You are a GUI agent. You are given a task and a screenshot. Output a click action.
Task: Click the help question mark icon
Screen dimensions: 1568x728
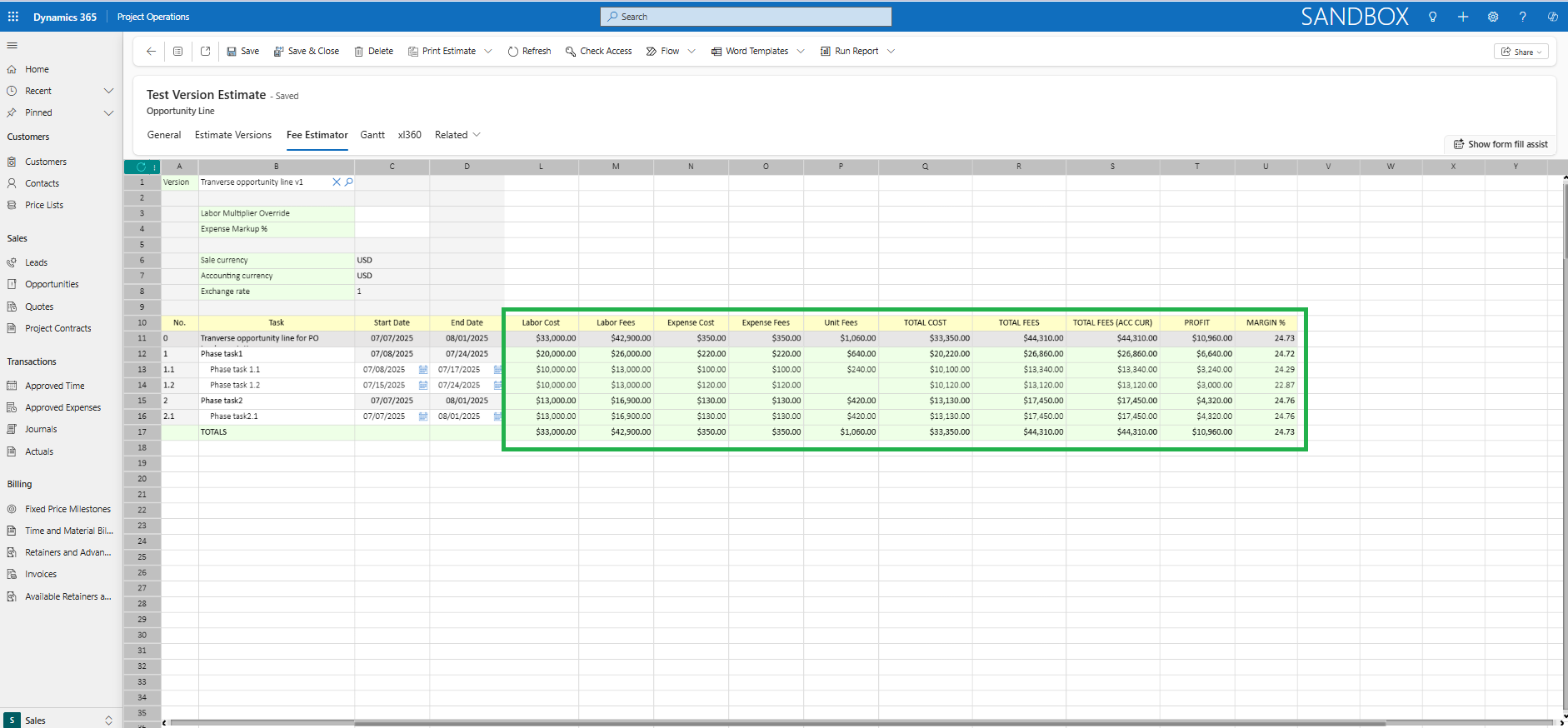click(x=1522, y=17)
